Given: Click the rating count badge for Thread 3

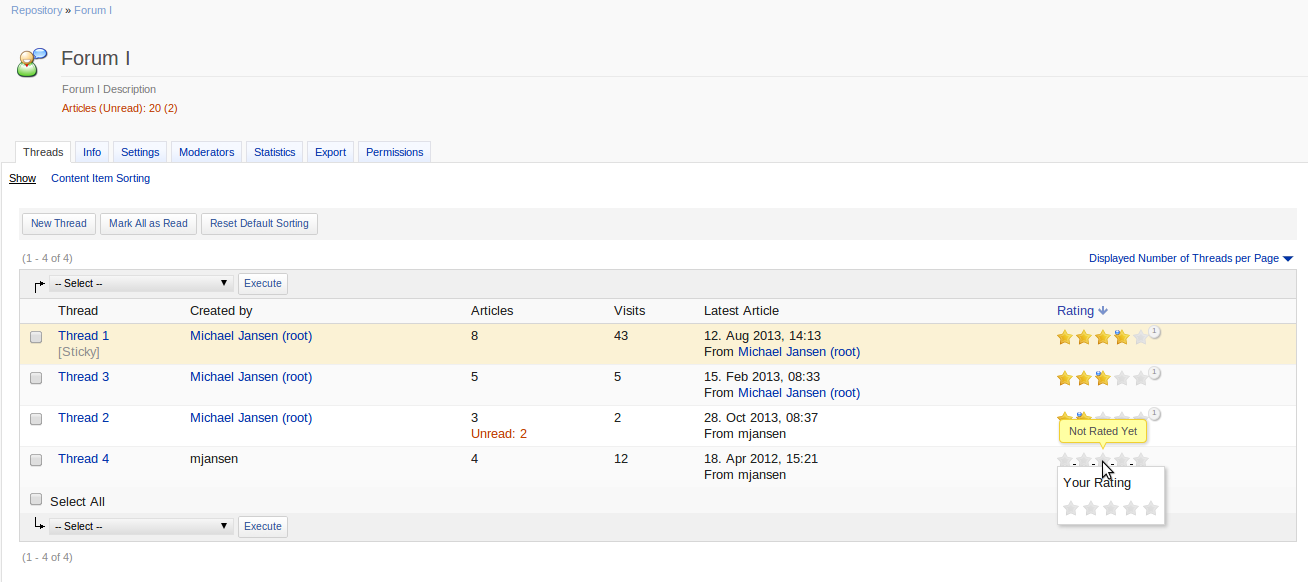Looking at the screenshot, I should pos(1154,372).
